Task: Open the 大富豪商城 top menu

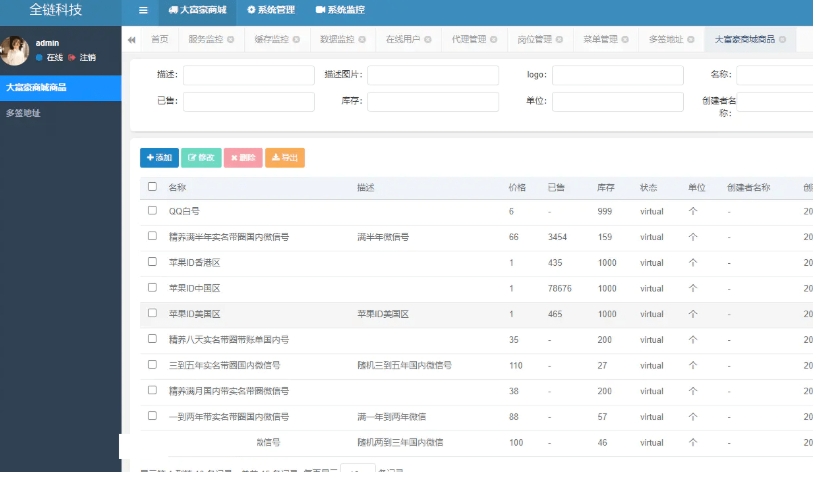Action: (x=198, y=10)
